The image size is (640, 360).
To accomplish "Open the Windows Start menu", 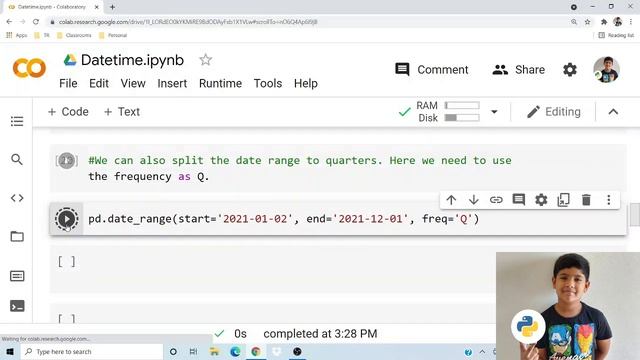I will coord(9,352).
